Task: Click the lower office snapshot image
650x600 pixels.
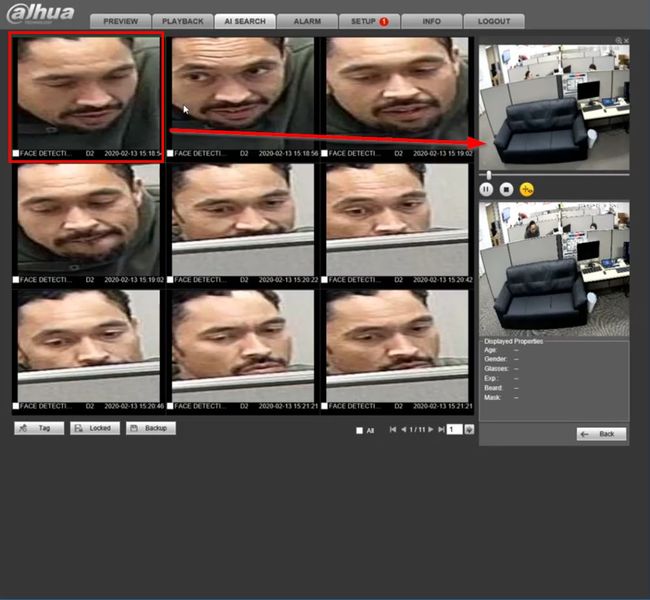Action: [x=554, y=269]
